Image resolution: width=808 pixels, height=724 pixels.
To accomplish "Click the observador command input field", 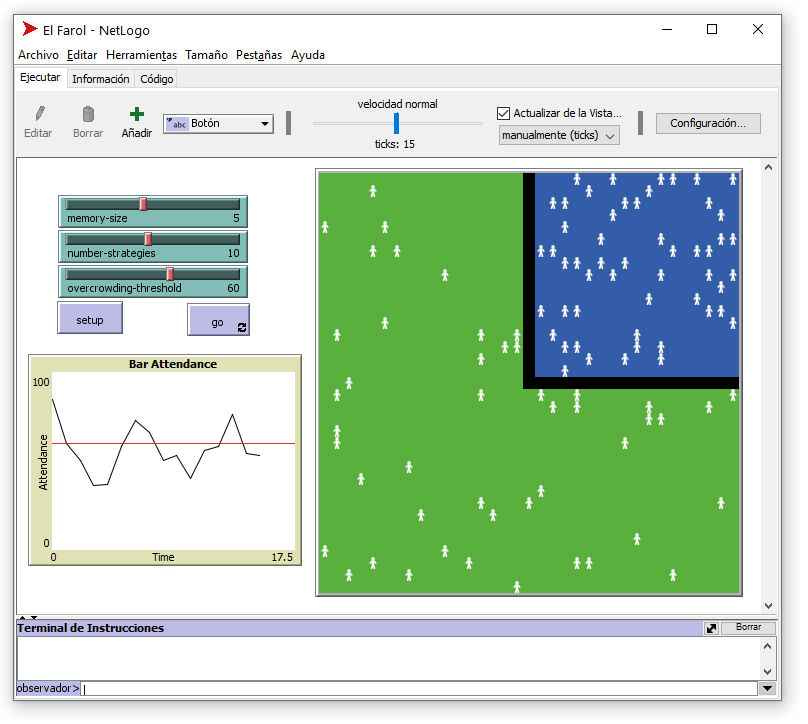I will click(419, 688).
